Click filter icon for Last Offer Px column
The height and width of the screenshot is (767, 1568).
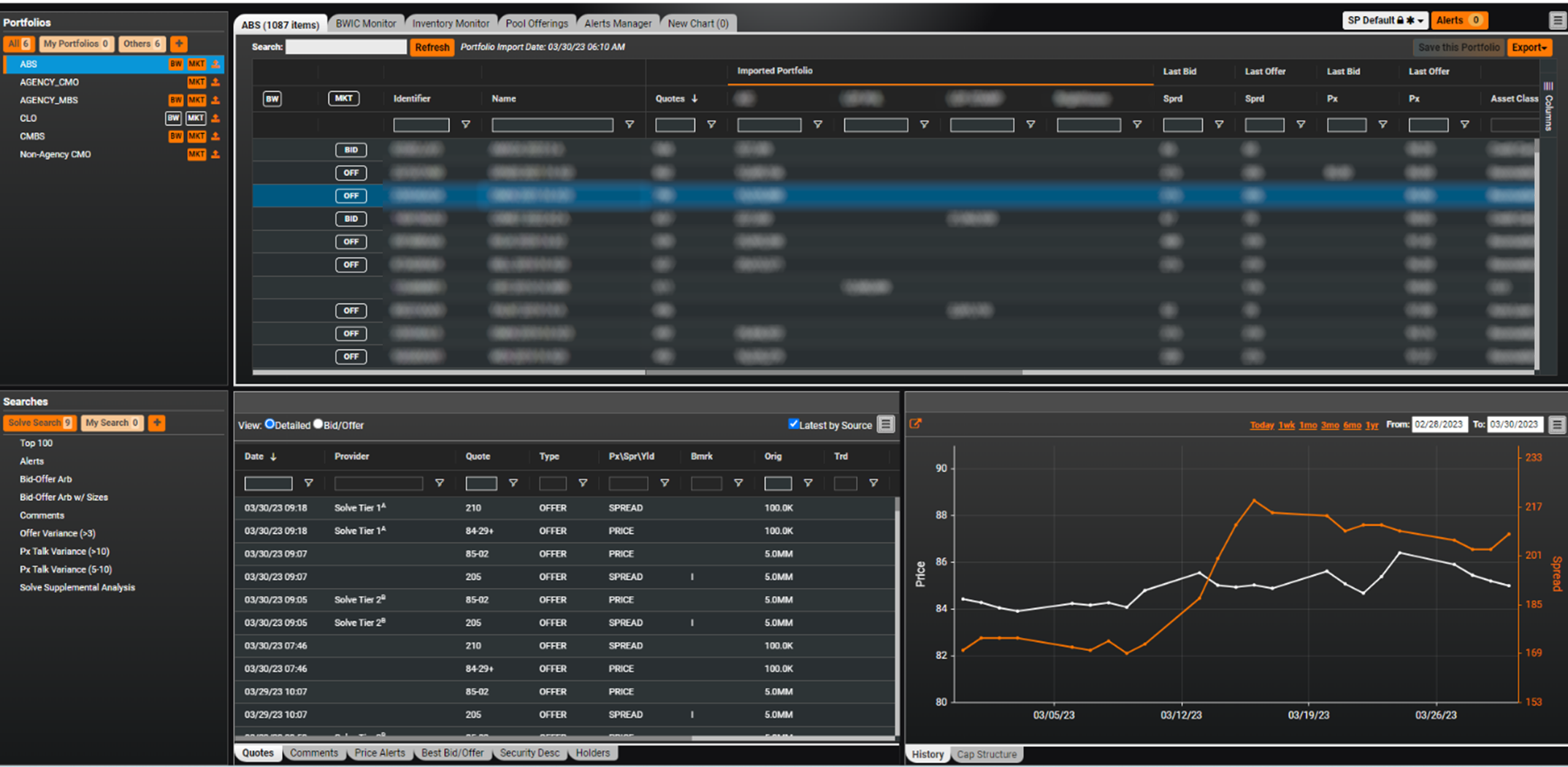1464,125
